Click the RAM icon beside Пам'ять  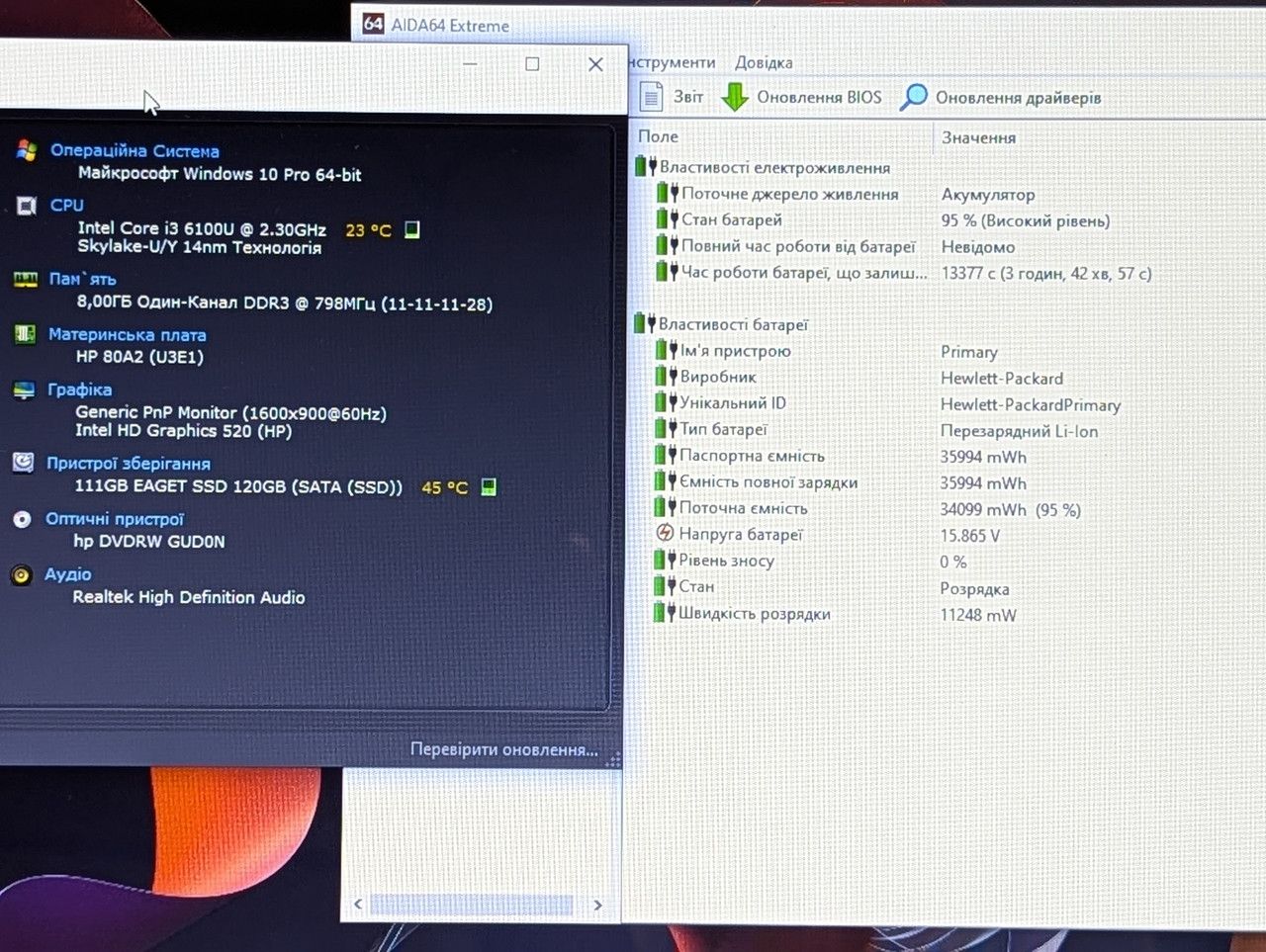26,279
